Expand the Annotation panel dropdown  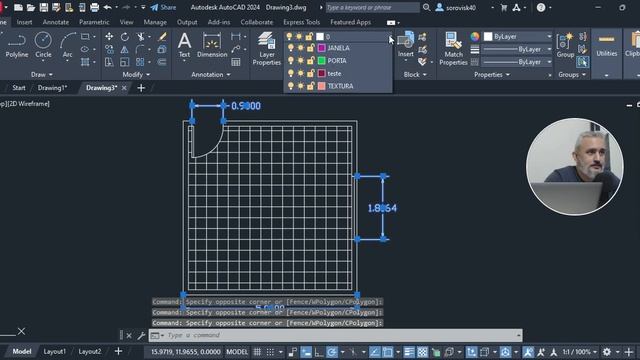(x=211, y=75)
